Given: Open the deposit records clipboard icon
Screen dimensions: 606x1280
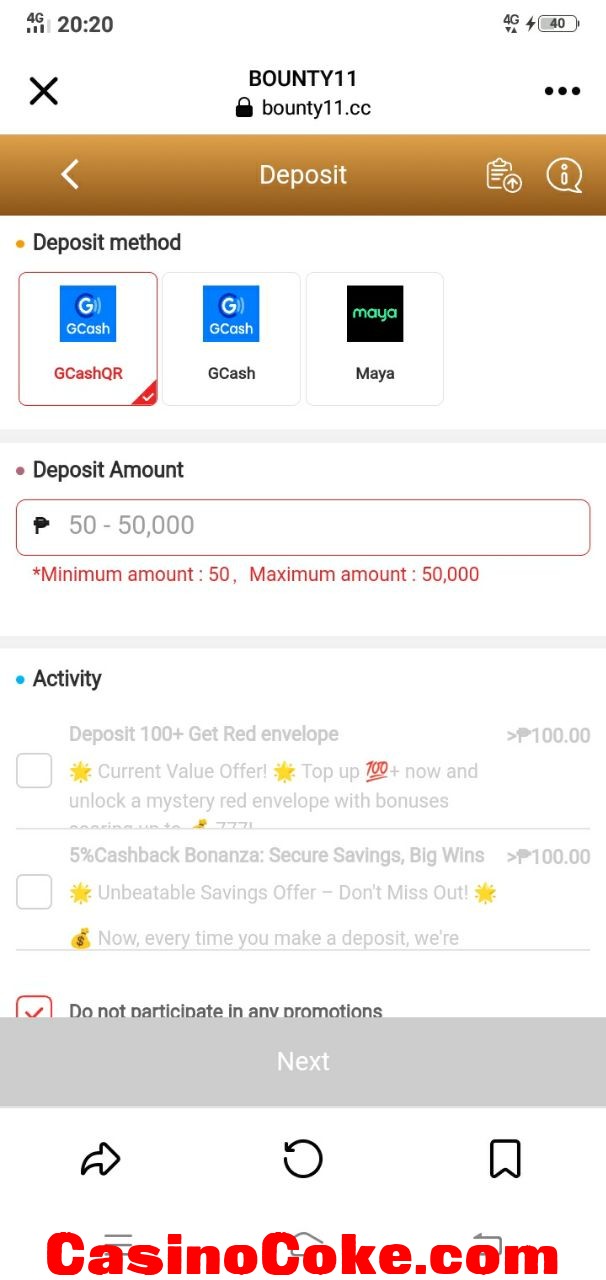Looking at the screenshot, I should coord(504,175).
